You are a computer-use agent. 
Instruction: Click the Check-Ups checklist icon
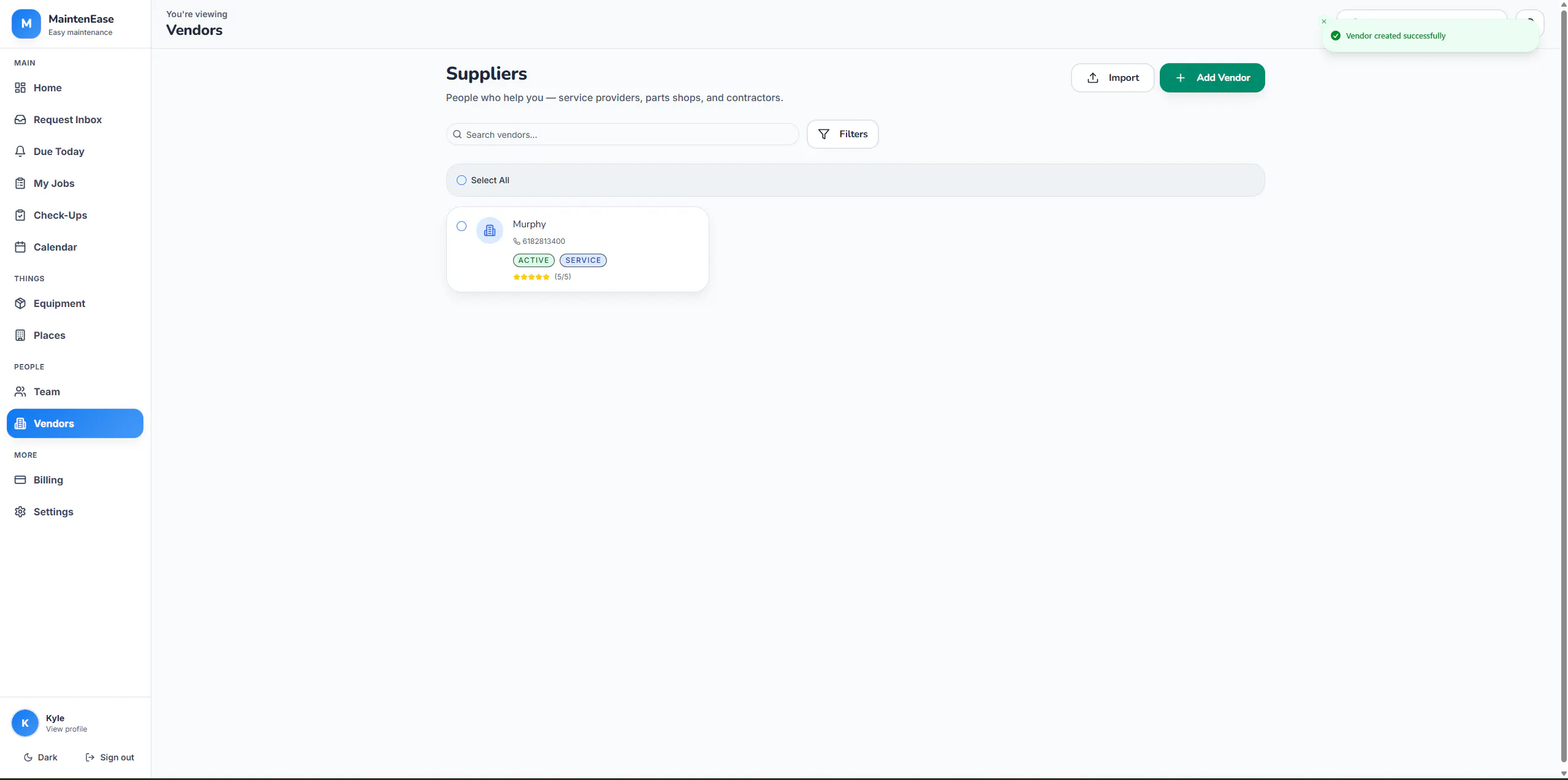[x=20, y=215]
